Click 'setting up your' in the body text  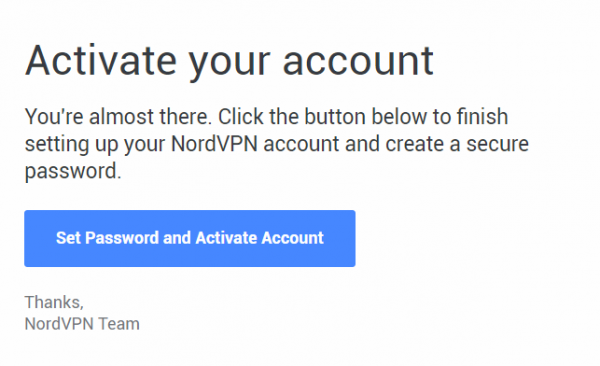point(95,145)
